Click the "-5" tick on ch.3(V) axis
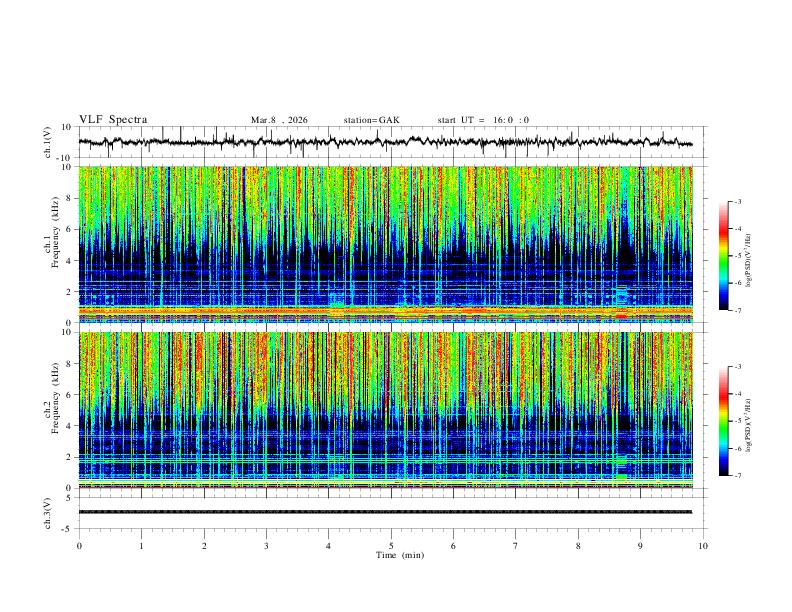 [x=67, y=529]
